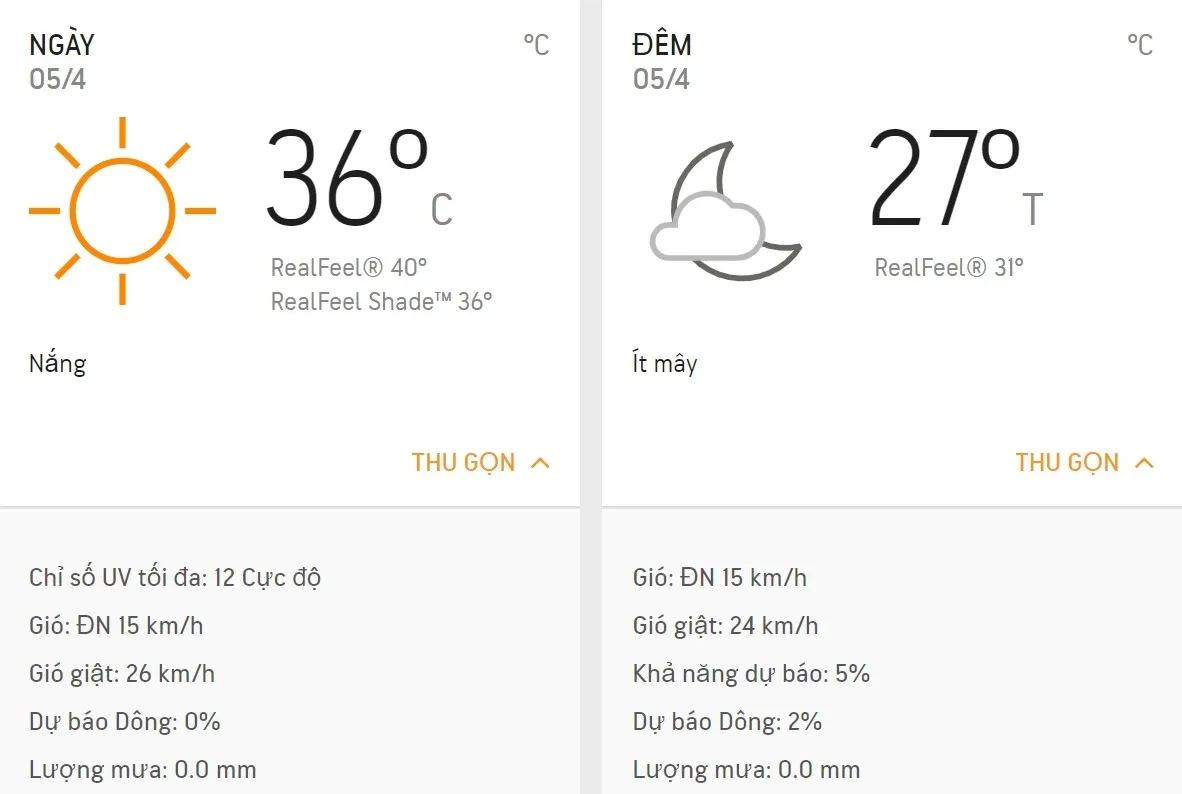The width and height of the screenshot is (1182, 794).
Task: Collapse the night forecast with THU GỌN
Action: (1067, 463)
